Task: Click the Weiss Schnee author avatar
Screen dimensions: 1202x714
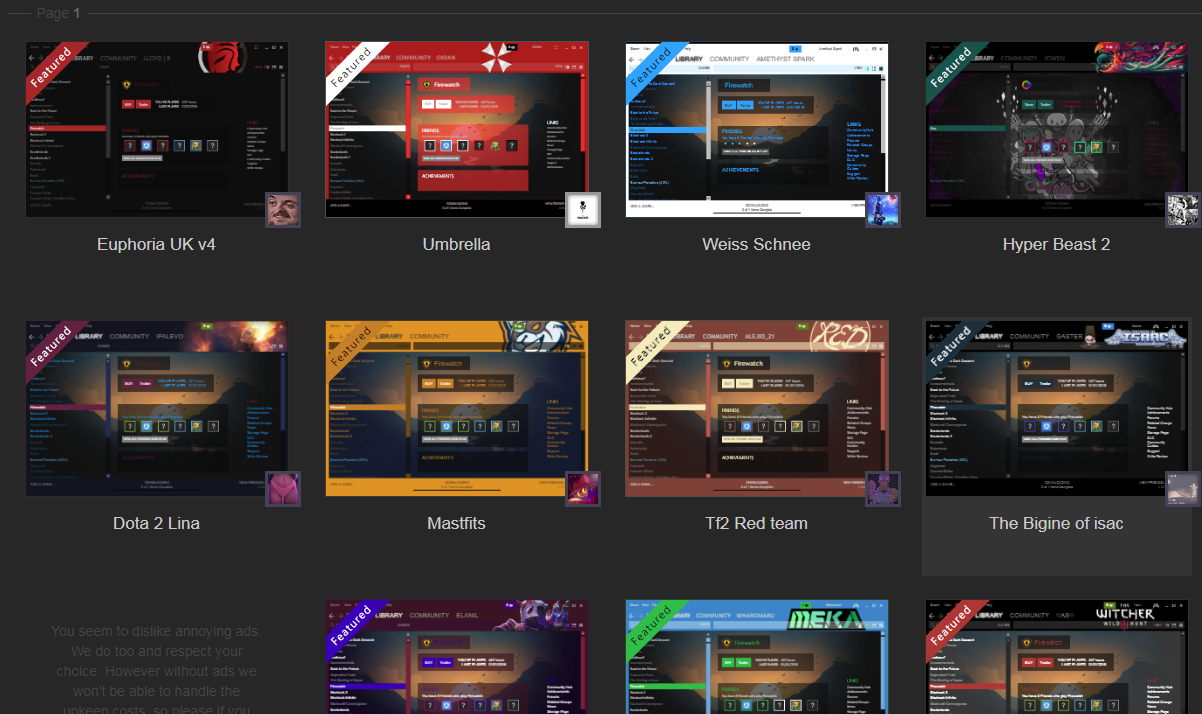Action: (883, 210)
